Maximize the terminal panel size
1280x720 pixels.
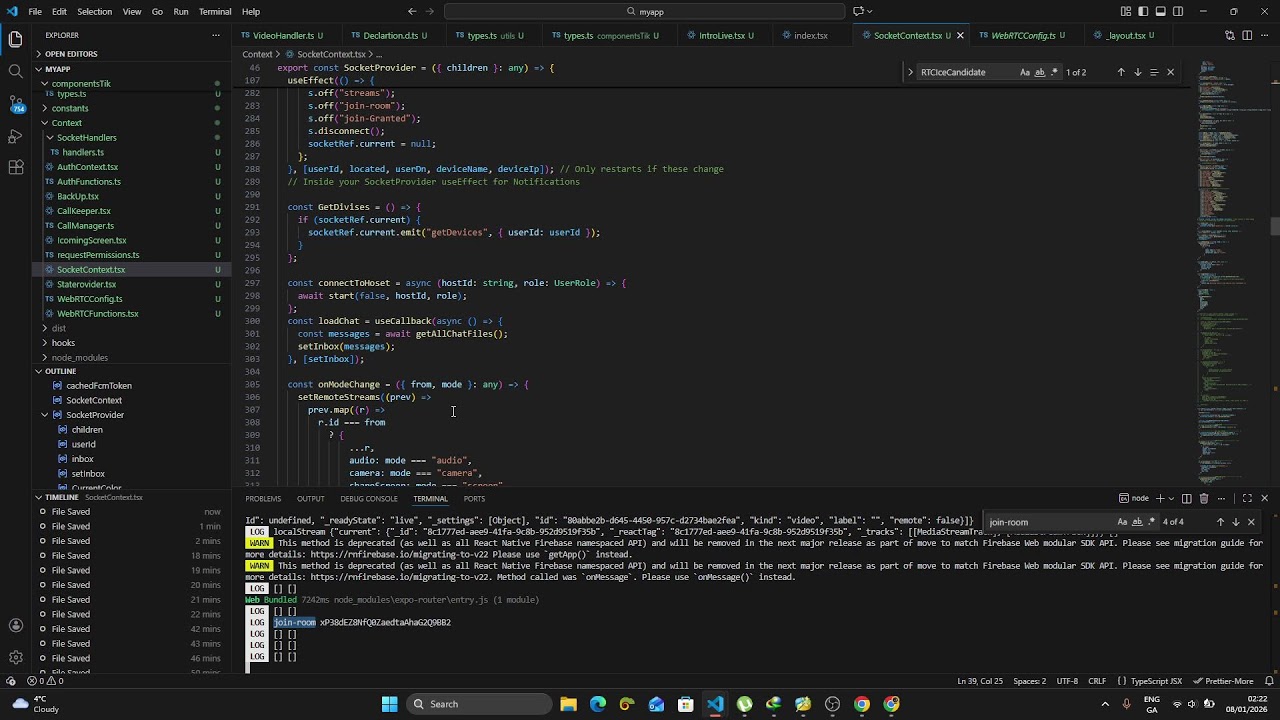tap(1247, 498)
